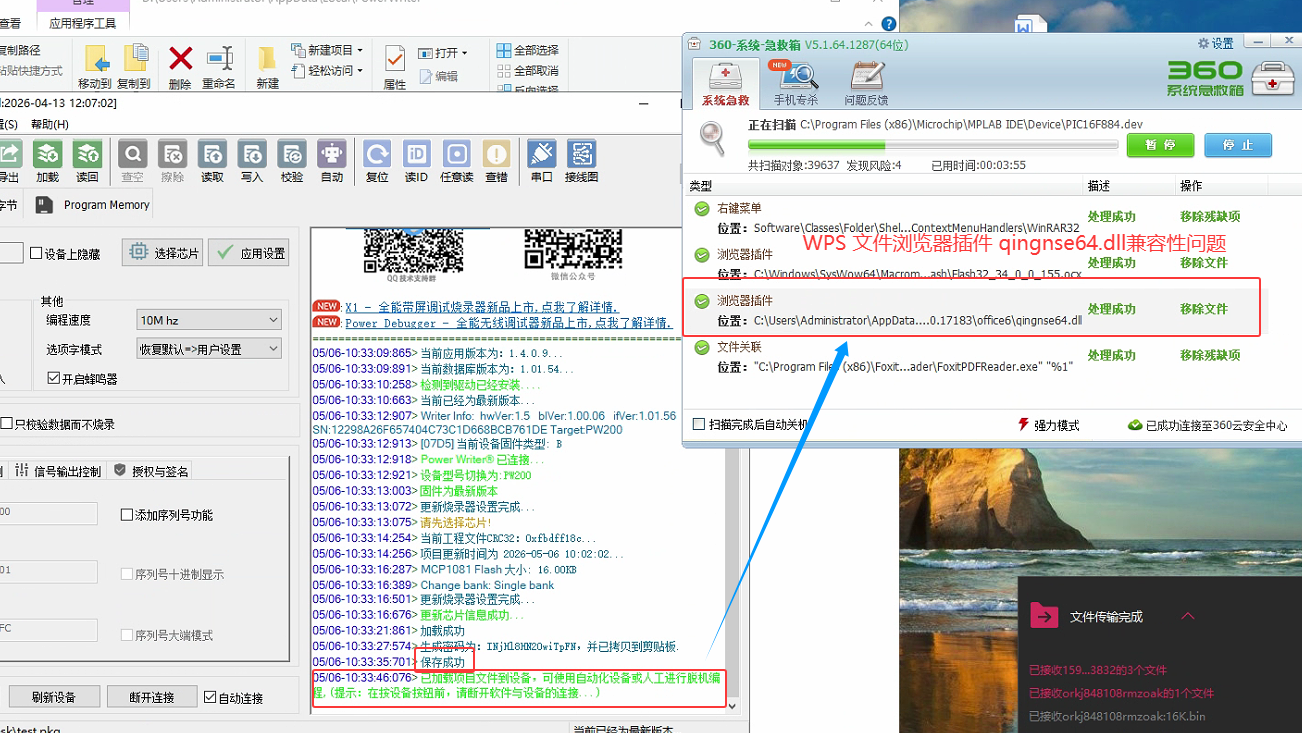Image resolution: width=1302 pixels, height=733 pixels.
Task: Click the 读回 (read back) toolbar icon
Action: coord(88,154)
